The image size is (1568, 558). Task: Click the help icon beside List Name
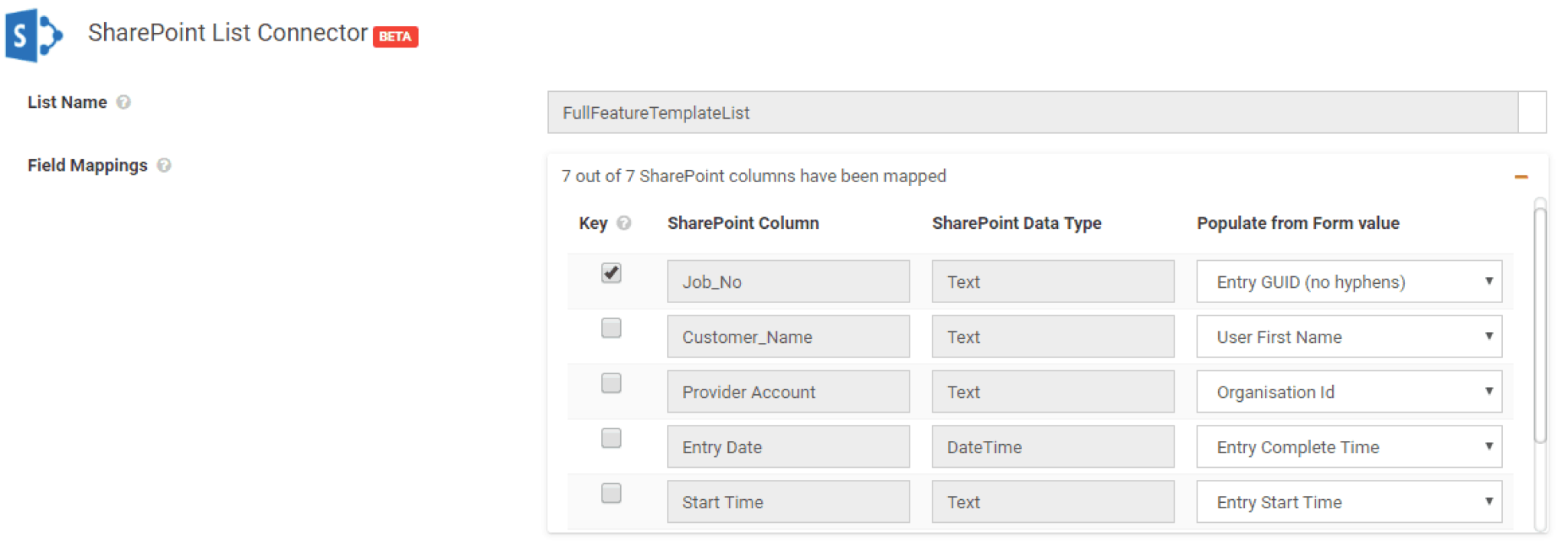click(125, 100)
